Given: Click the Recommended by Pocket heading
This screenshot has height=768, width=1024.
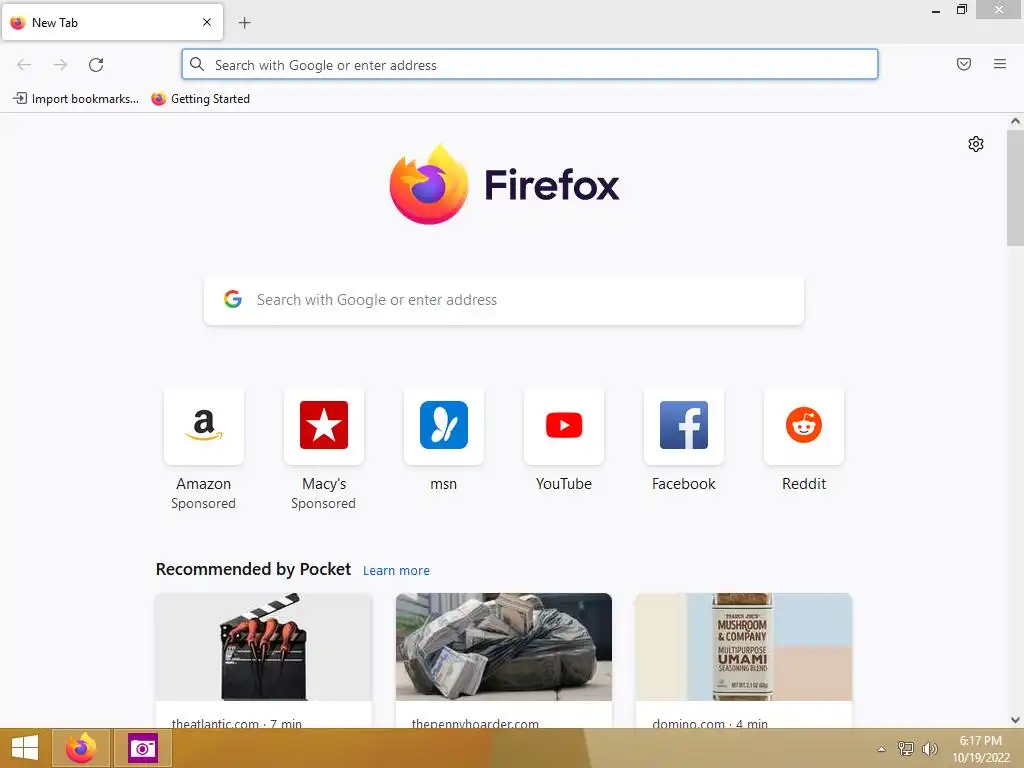Looking at the screenshot, I should click(253, 569).
